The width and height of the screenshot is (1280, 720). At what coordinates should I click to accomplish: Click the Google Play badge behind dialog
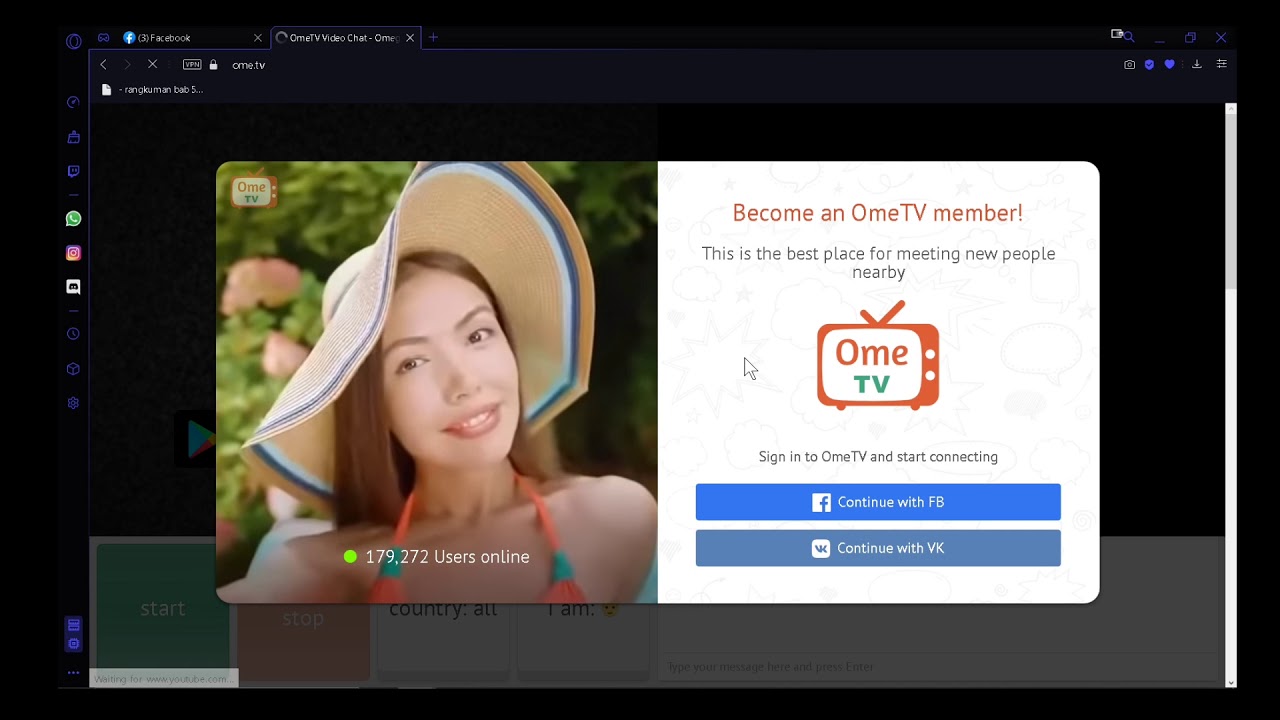tap(195, 439)
